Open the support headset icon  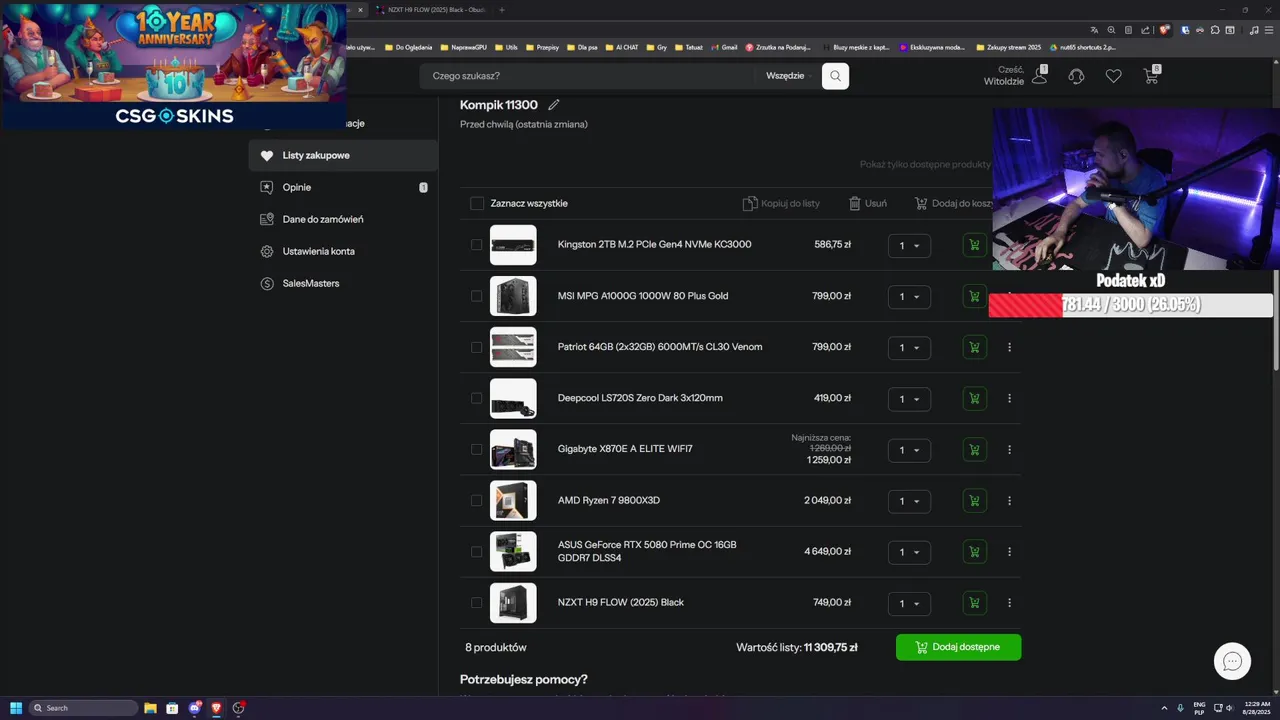pyautogui.click(x=1076, y=76)
